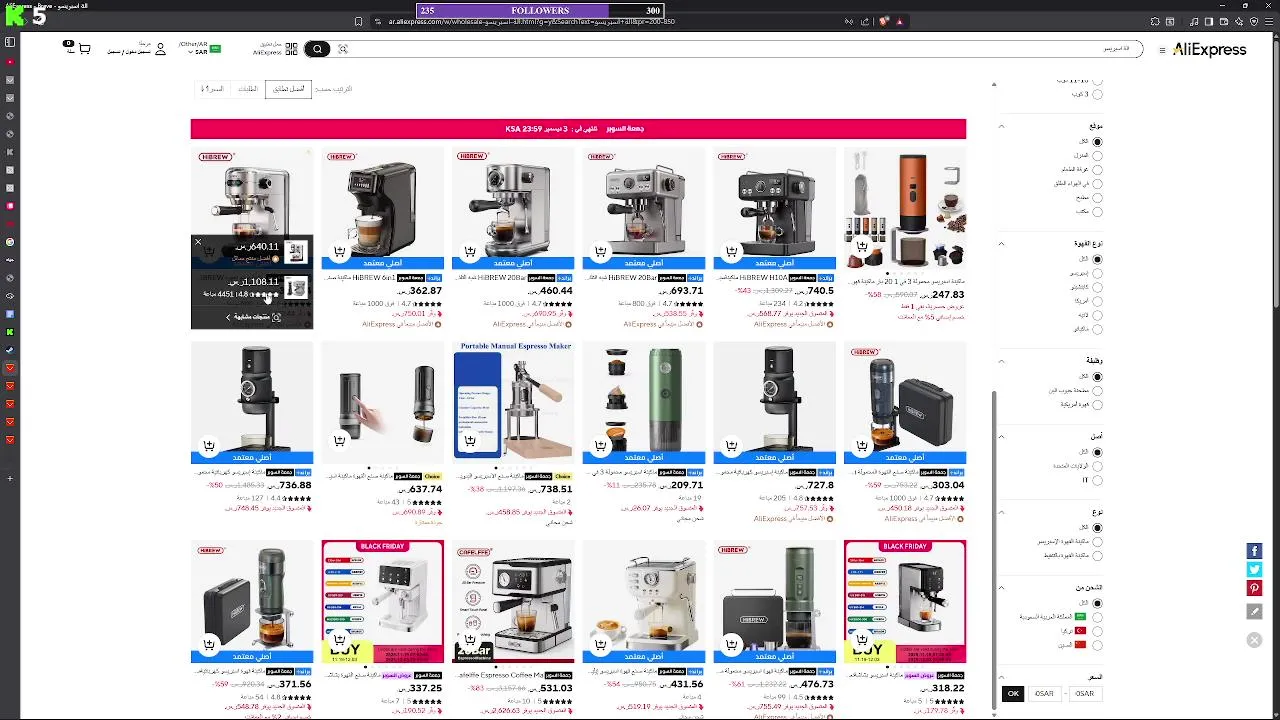Screen dimensions: 1280x720
Task: Add 303.04 portable maker with case to cart
Action: 863,445
